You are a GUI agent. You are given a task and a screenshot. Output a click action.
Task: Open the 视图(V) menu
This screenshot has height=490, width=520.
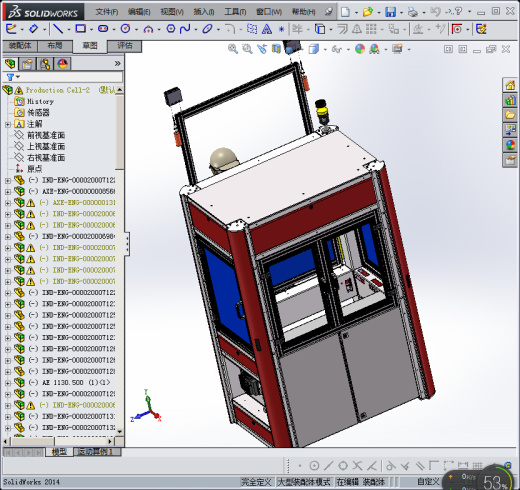click(x=172, y=12)
